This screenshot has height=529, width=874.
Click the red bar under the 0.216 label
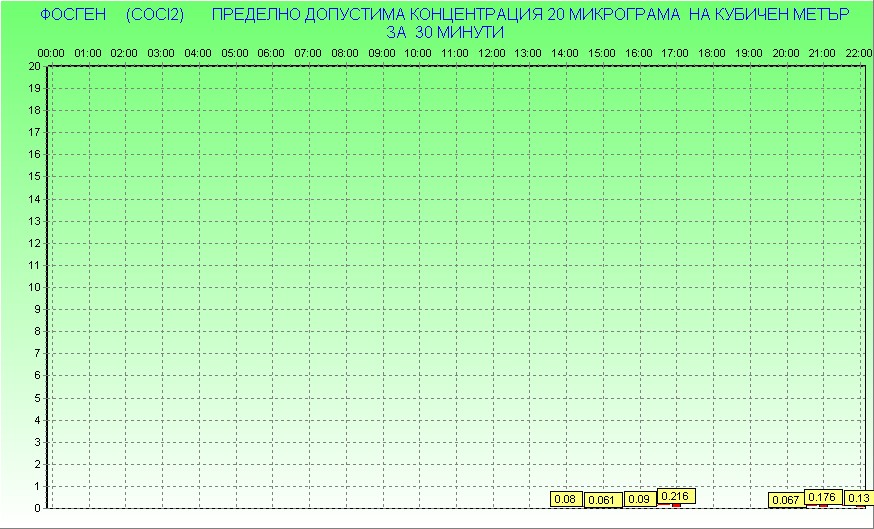point(676,505)
